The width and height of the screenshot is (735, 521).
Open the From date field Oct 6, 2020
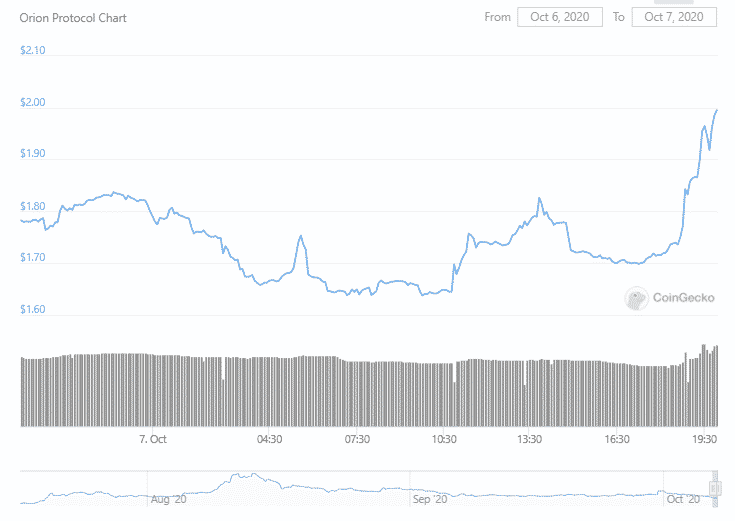coord(560,17)
